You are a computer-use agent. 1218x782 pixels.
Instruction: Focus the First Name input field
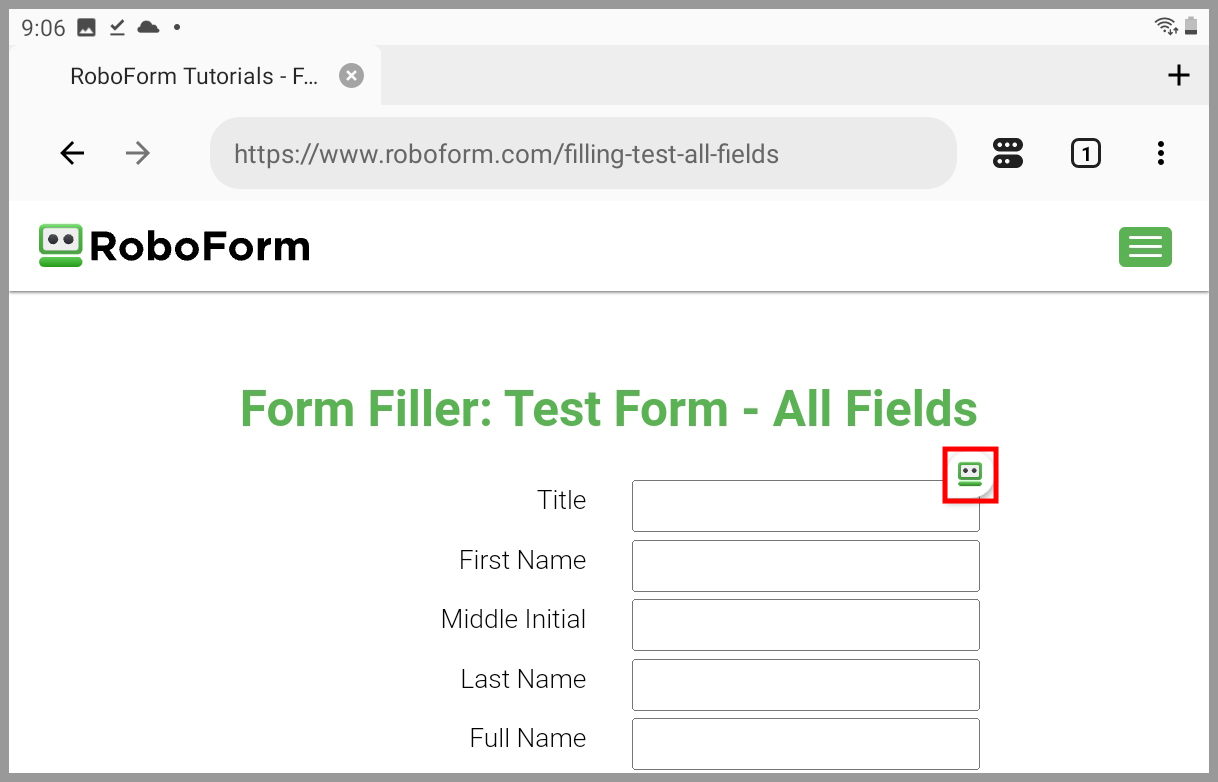[x=805, y=566]
